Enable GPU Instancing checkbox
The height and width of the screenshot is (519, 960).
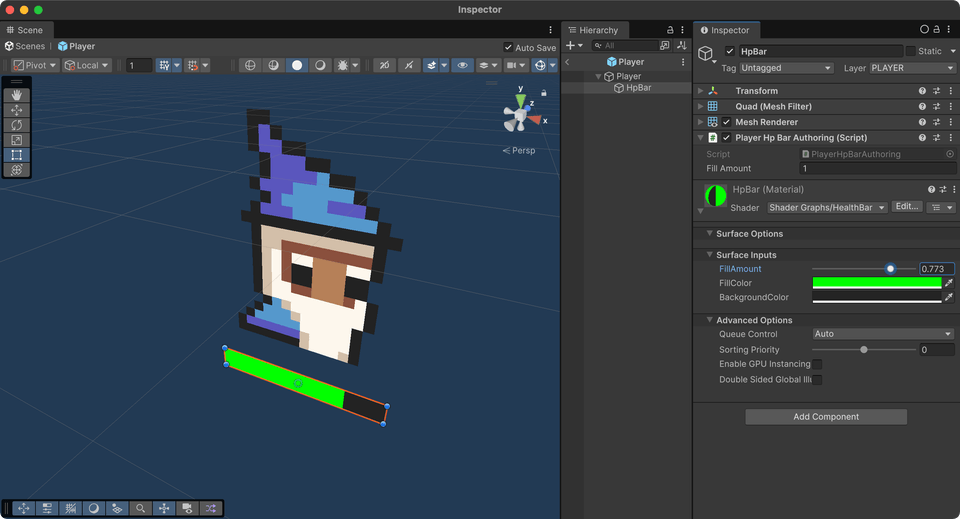click(817, 364)
